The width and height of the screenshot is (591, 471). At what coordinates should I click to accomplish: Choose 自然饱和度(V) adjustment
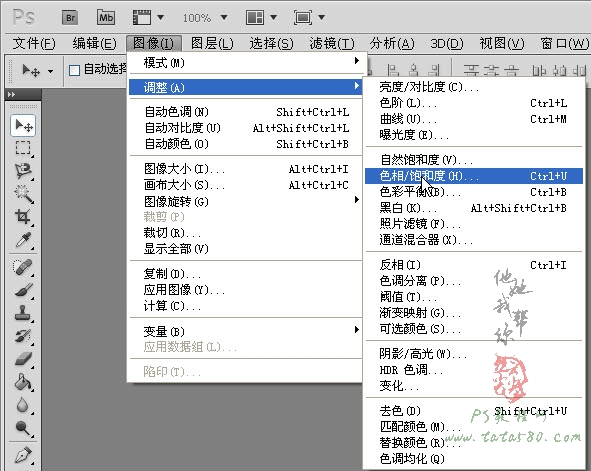[474, 160]
